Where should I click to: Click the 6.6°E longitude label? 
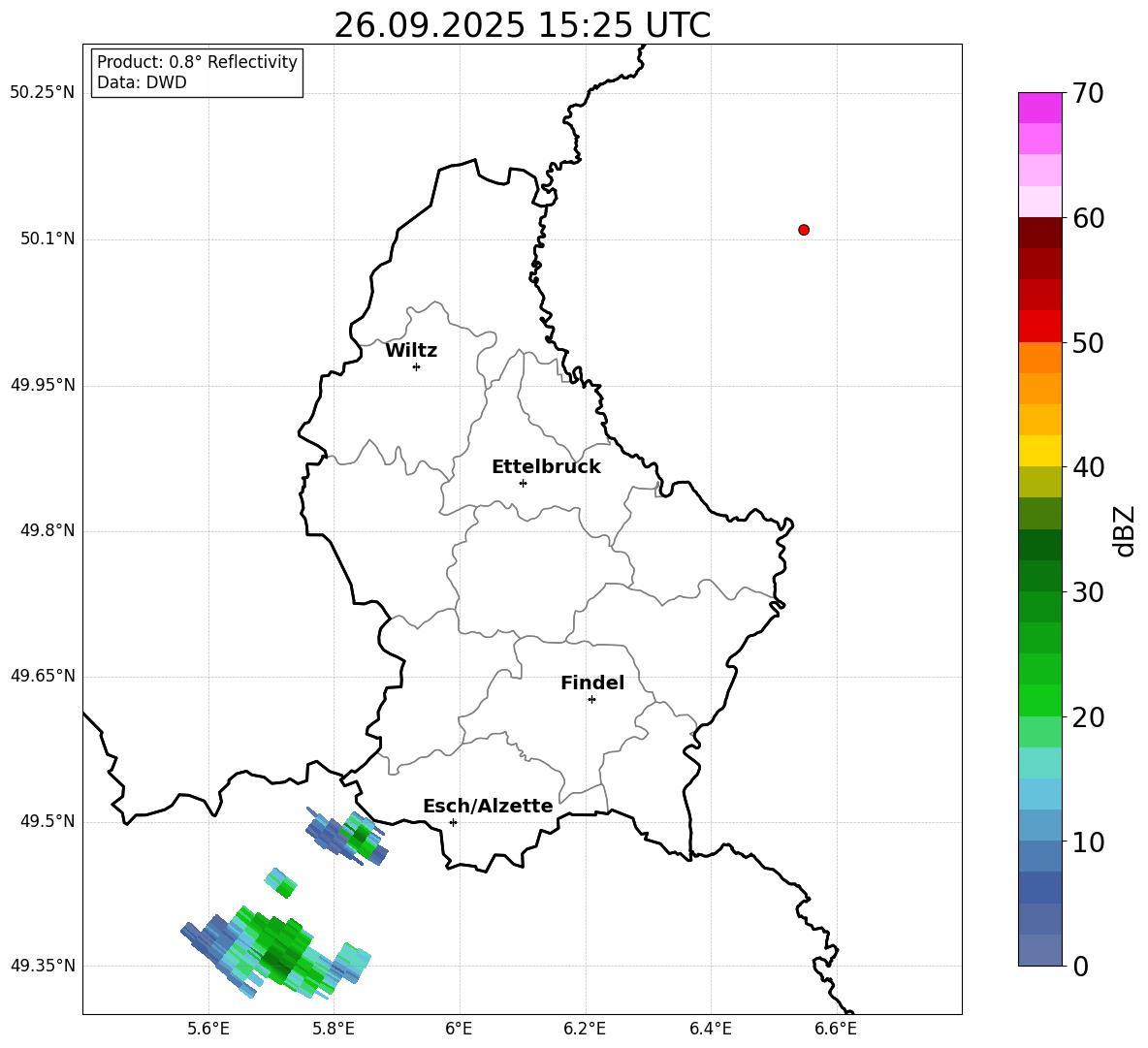coord(836,1029)
